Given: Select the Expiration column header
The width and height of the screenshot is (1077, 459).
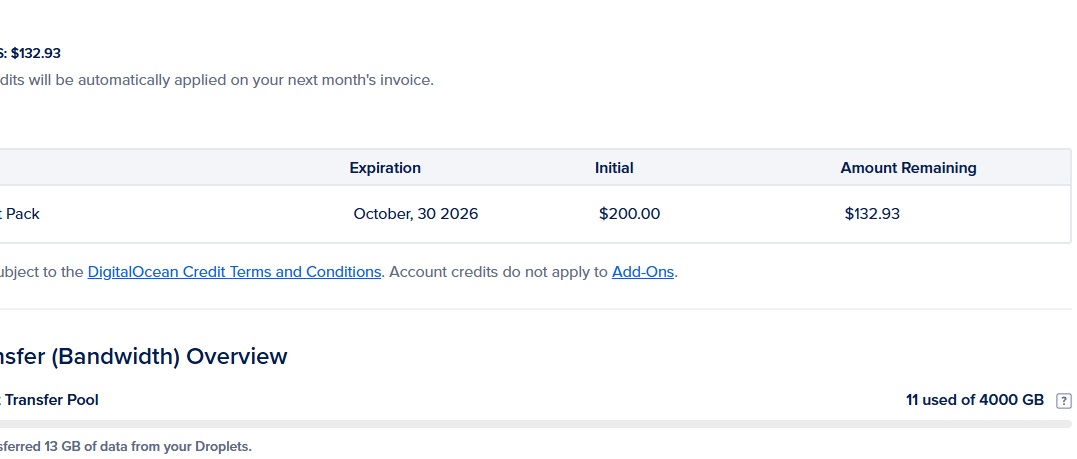Looking at the screenshot, I should click(x=385, y=168).
